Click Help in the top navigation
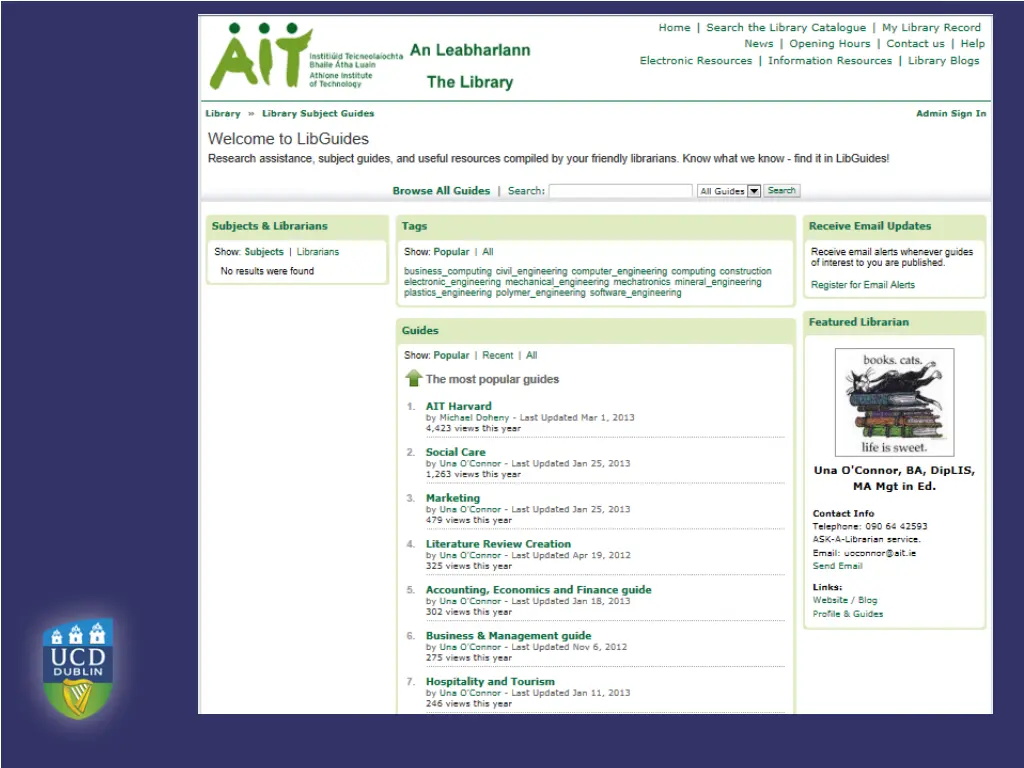Viewport: 1024px width, 768px height. 973,44
